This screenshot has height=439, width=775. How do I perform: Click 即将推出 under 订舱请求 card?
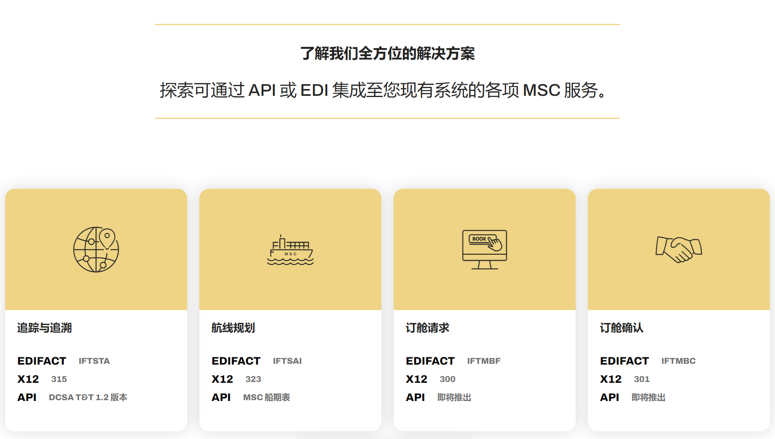click(x=454, y=398)
